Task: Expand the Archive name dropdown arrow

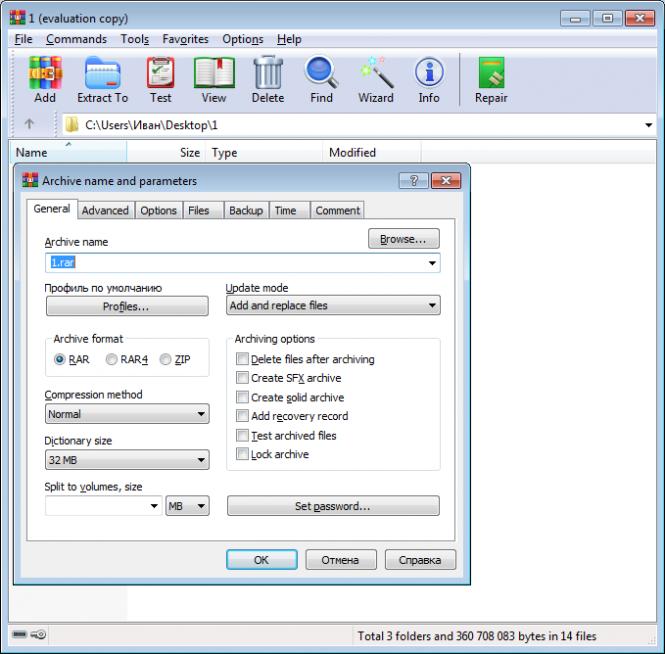Action: [x=432, y=263]
